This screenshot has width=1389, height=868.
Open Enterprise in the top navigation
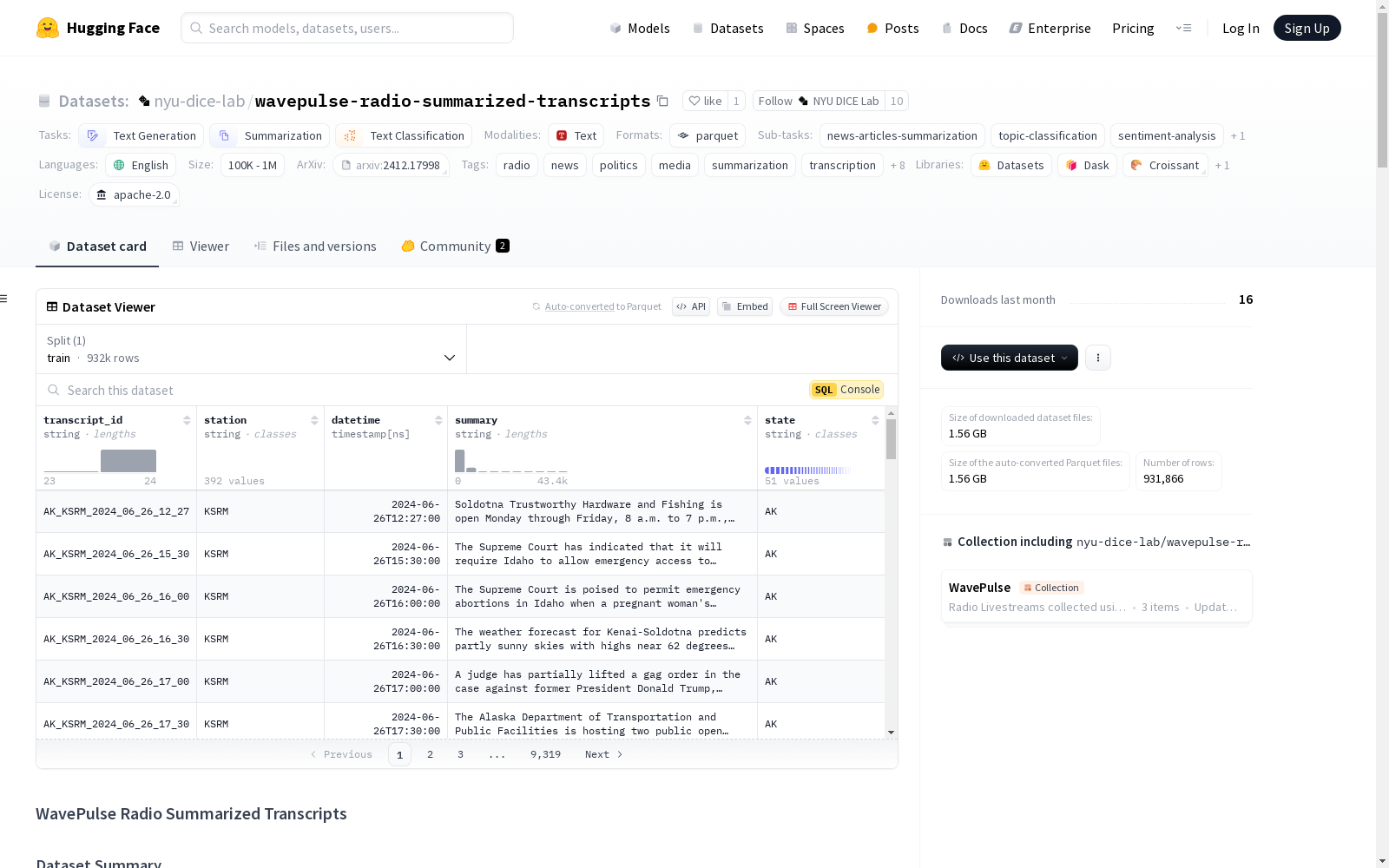[x=1050, y=28]
